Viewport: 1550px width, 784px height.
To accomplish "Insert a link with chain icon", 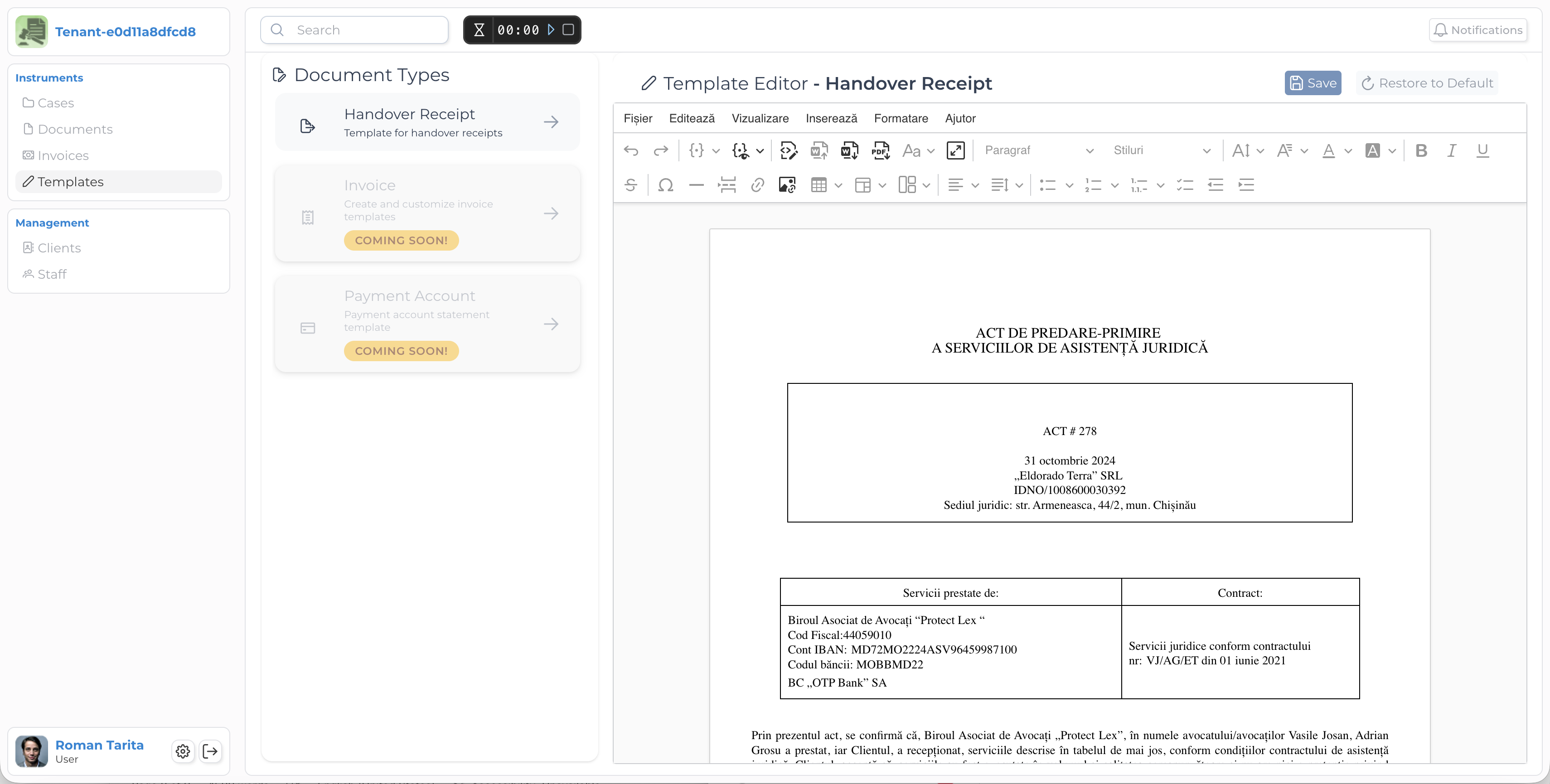I will click(x=757, y=185).
